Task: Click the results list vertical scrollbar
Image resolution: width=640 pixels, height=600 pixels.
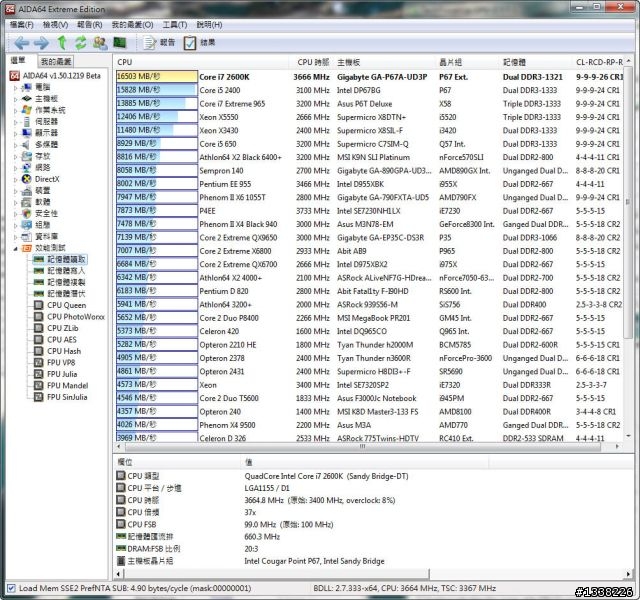Action: (x=628, y=204)
